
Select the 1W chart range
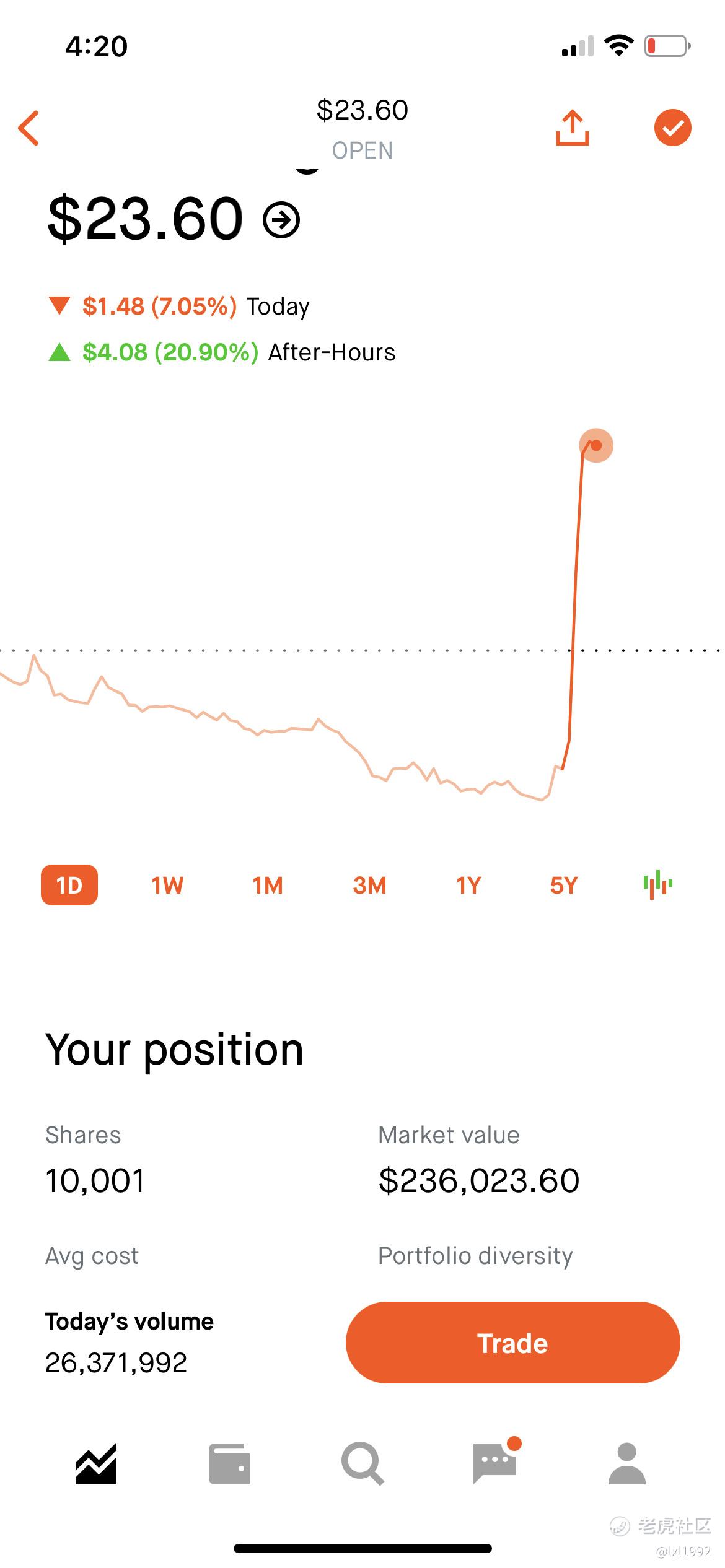tap(167, 886)
